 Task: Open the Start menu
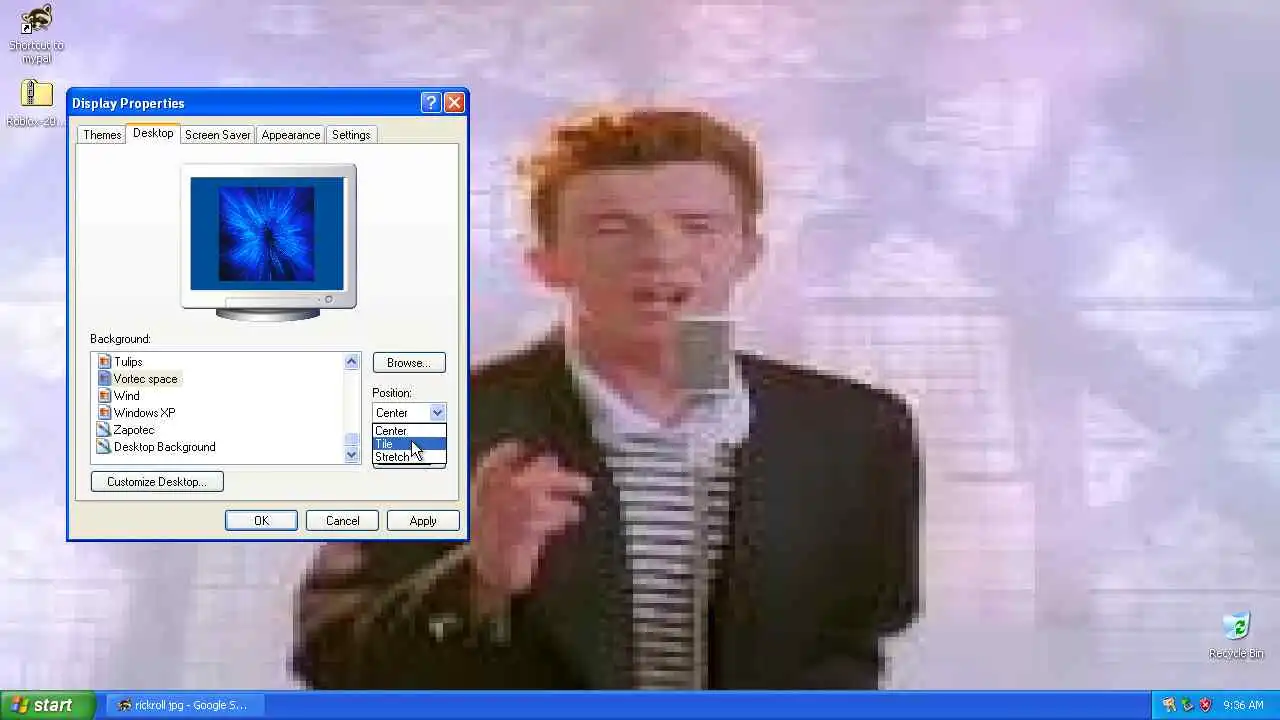47,705
